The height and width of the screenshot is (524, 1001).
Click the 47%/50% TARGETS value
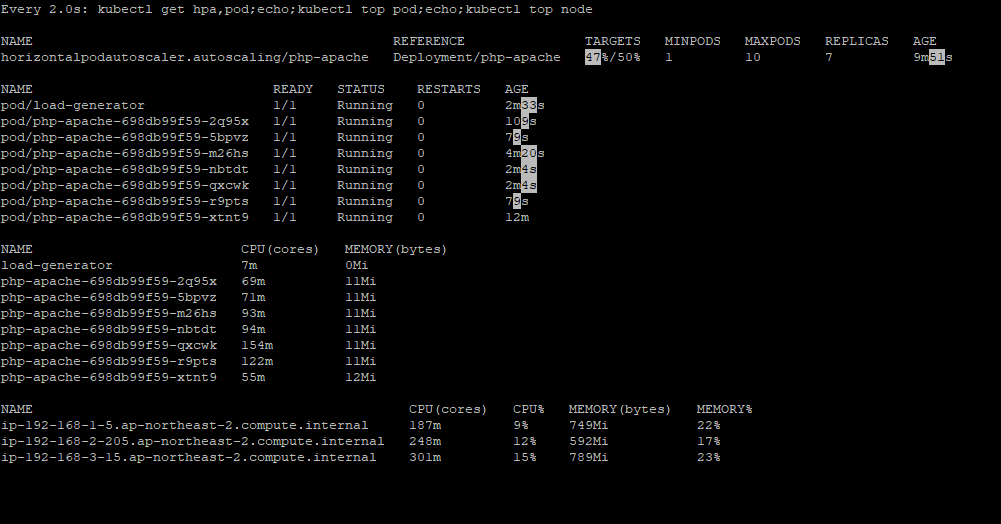613,57
